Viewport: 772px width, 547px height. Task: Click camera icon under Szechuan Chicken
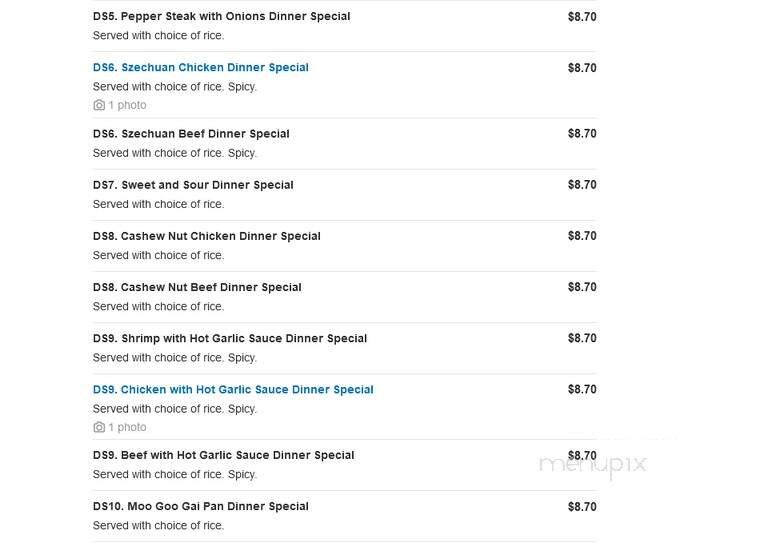(x=99, y=105)
